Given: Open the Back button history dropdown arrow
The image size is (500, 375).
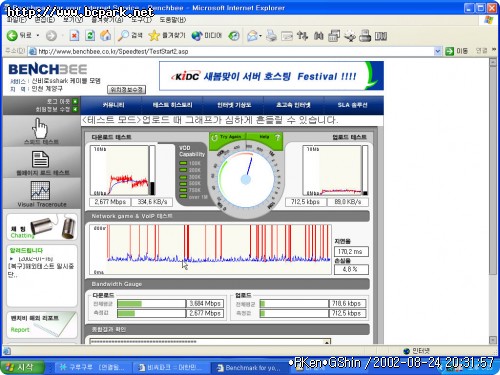Looking at the screenshot, I should (x=38, y=35).
